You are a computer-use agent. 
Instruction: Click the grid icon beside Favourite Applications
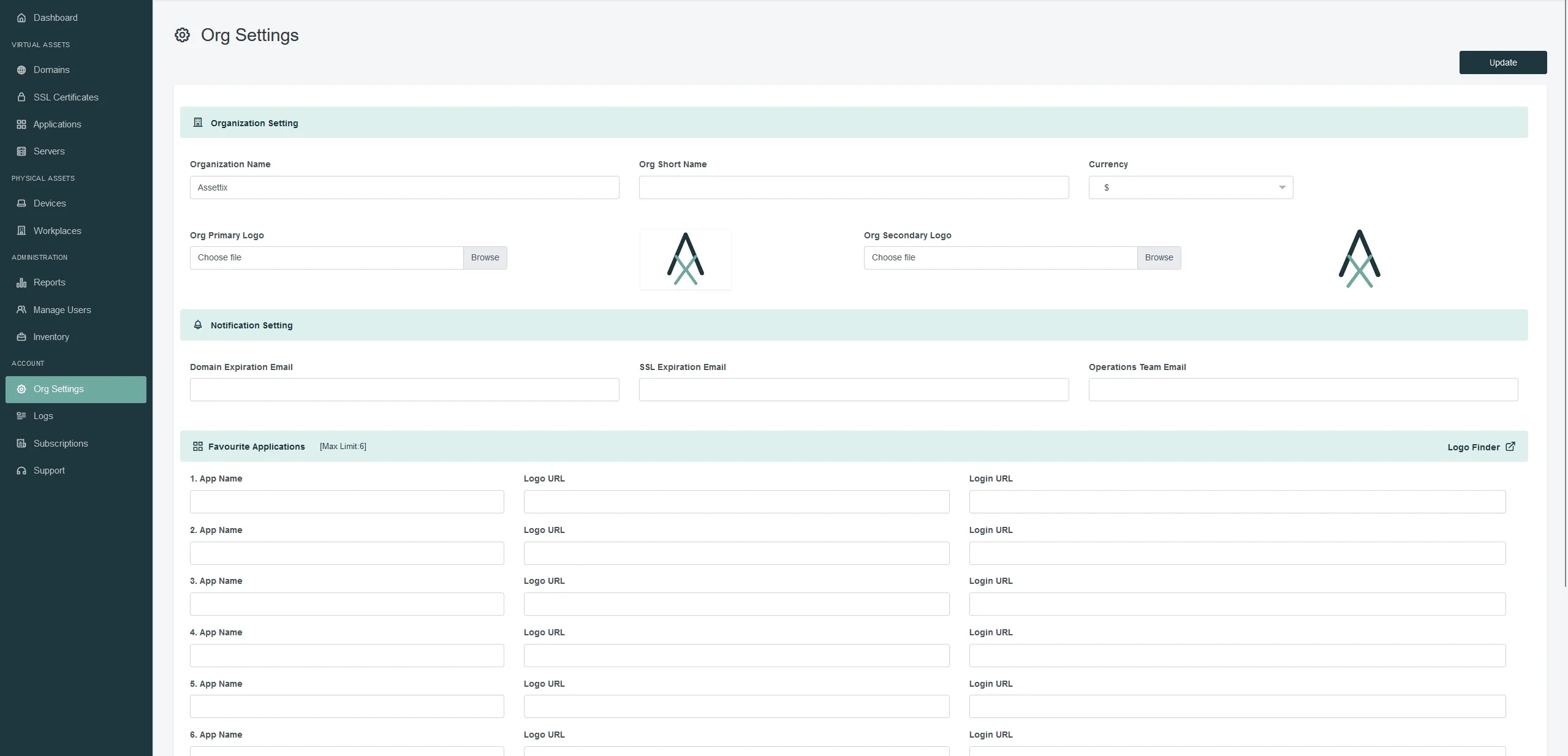[x=197, y=447]
